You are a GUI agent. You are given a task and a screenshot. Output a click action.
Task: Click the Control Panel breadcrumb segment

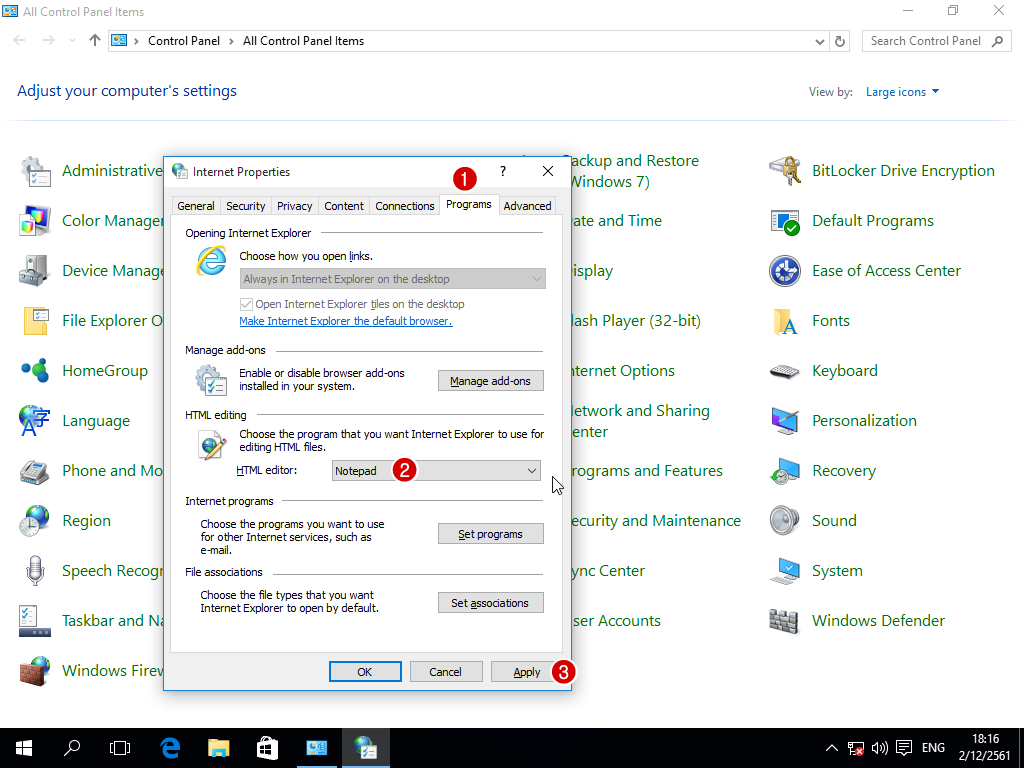[x=184, y=41]
